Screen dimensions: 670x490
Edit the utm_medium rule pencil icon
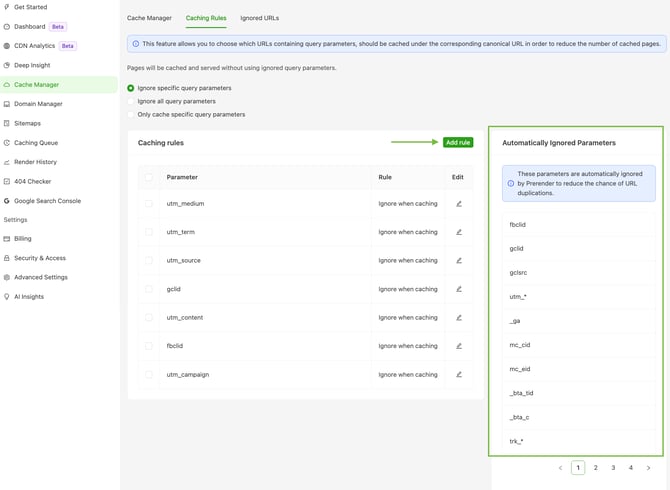coord(459,204)
